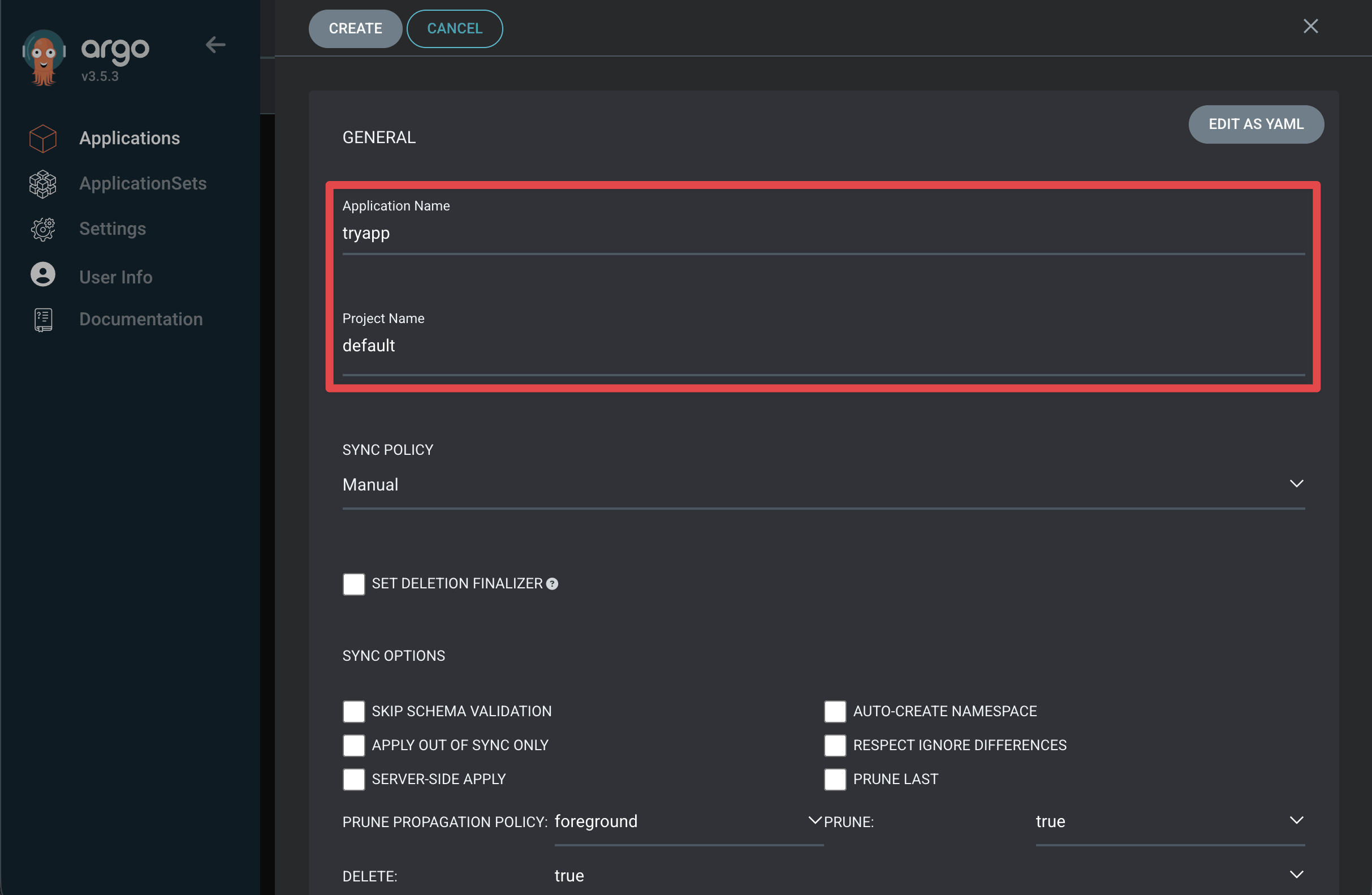1372x895 pixels.
Task: Open the deletion finalizer help icon
Action: (551, 584)
